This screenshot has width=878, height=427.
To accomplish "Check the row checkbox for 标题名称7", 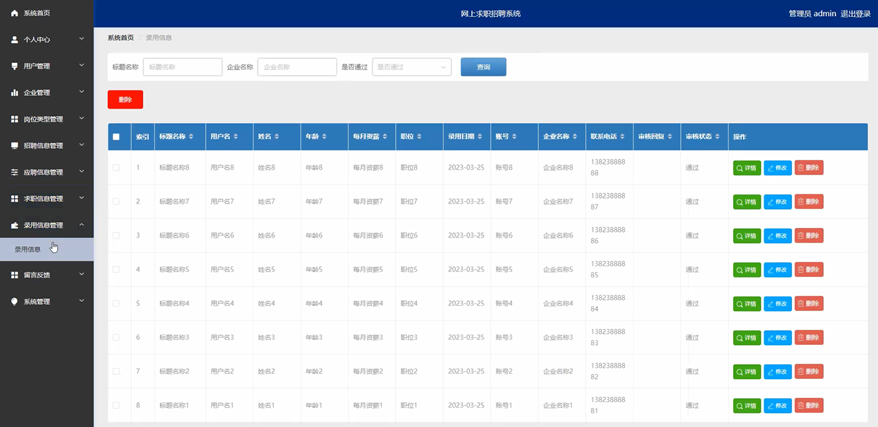I will (116, 201).
